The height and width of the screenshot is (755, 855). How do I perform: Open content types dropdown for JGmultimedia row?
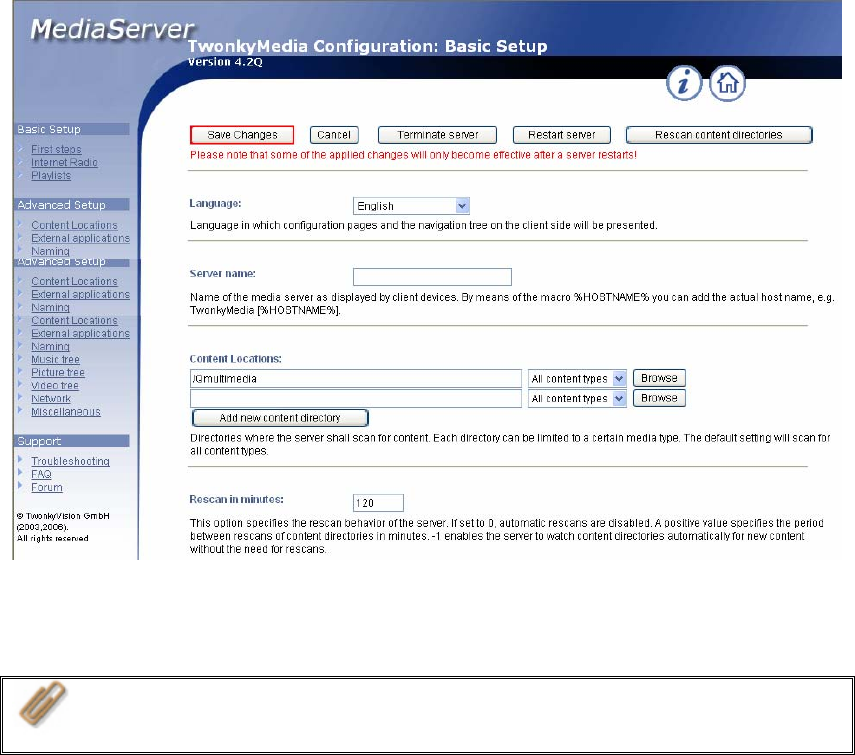tap(577, 378)
